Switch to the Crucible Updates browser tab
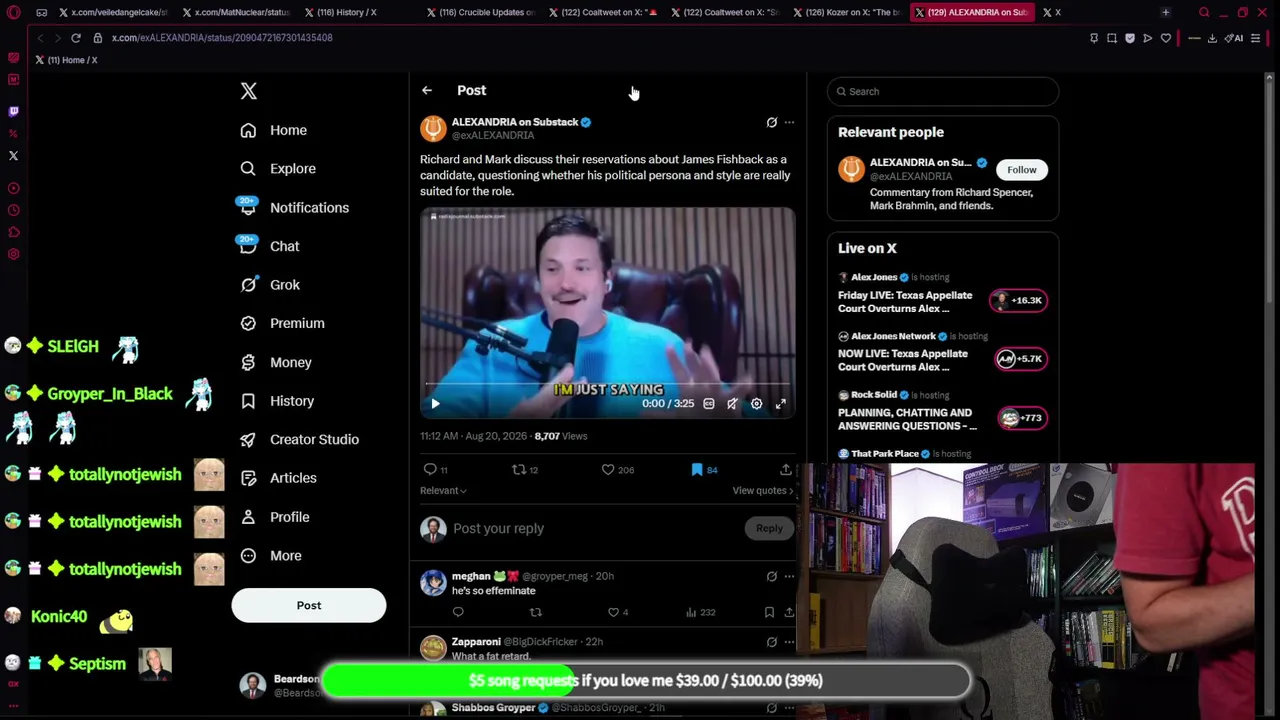The height and width of the screenshot is (720, 1280). 480,12
